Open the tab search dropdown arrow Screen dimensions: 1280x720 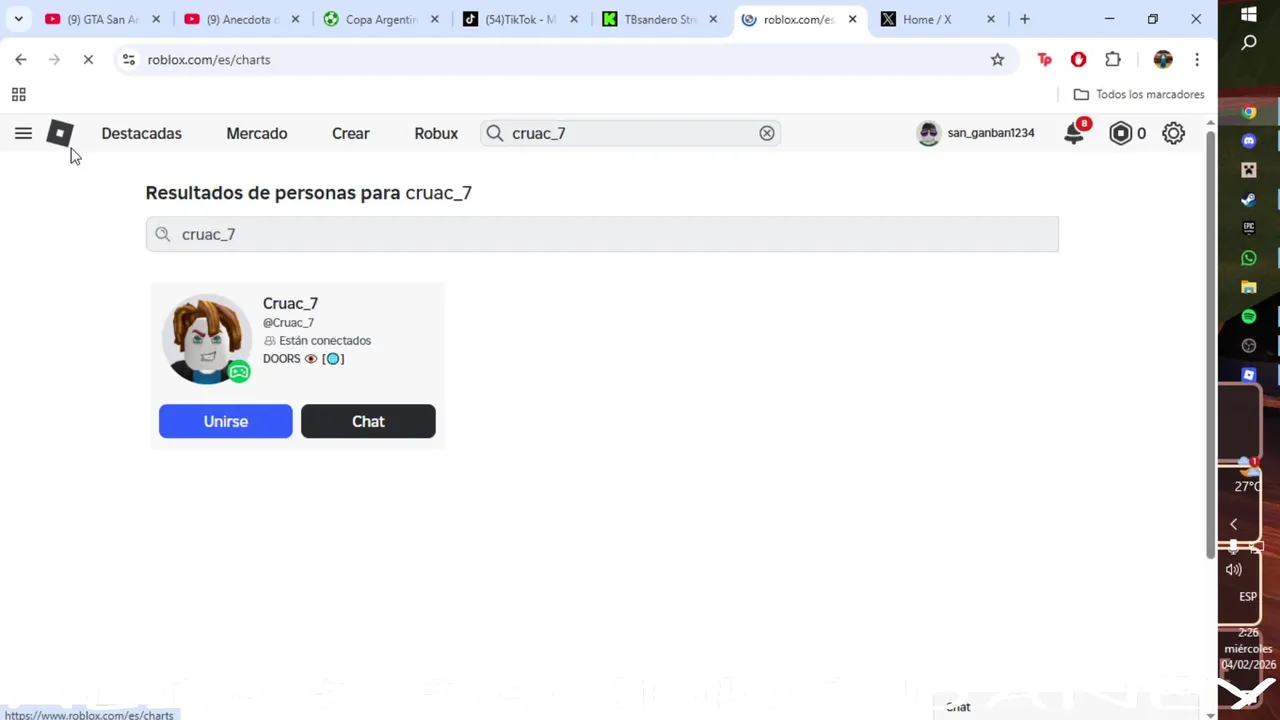coord(18,19)
